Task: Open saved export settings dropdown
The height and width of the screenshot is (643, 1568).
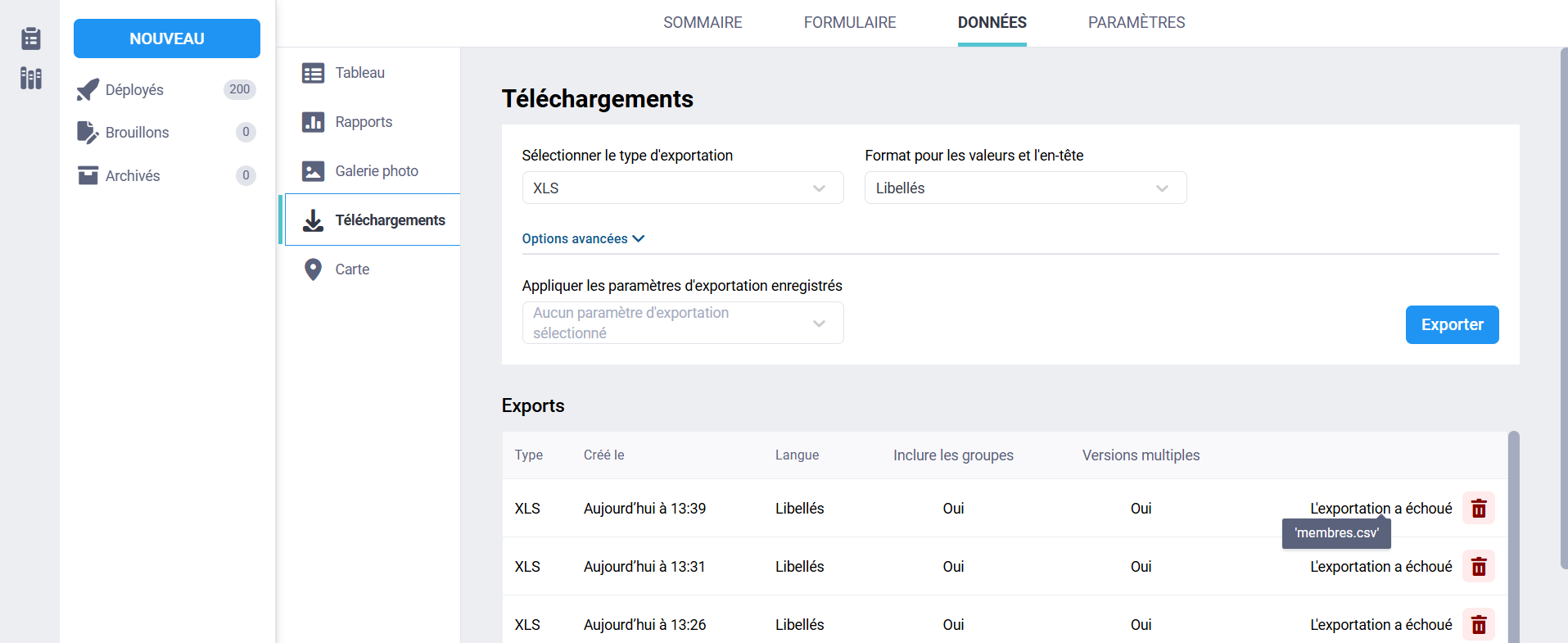Action: 682,324
